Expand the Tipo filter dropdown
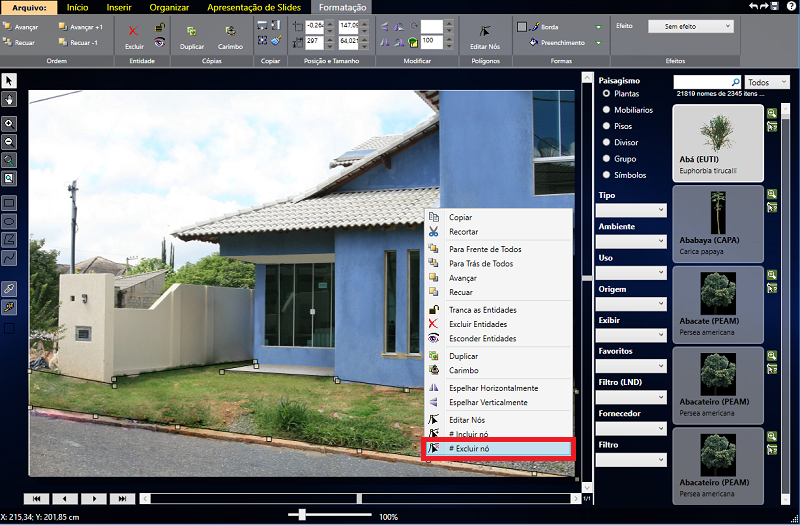800x525 pixels. (x=631, y=210)
